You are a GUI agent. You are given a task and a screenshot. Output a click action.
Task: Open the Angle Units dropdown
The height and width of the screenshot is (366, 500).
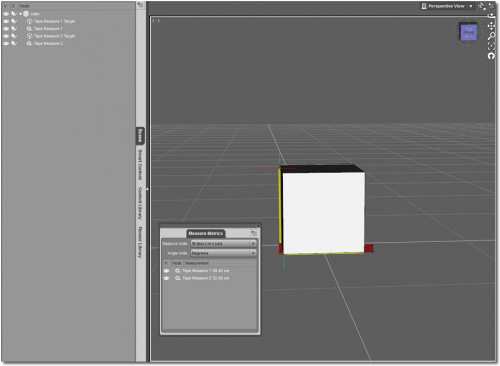point(223,253)
